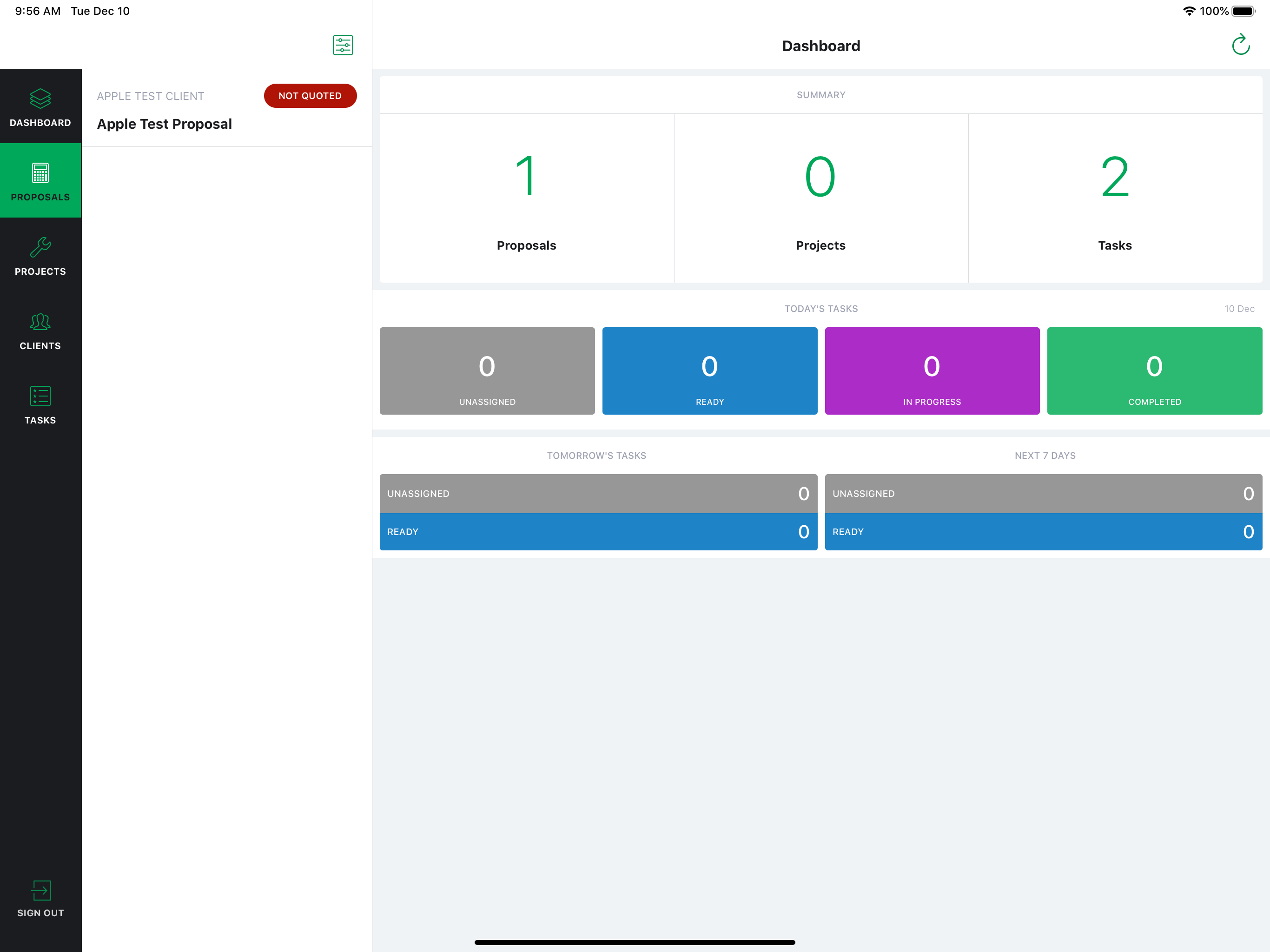Open Tomorrow's Tasks READY row
The height and width of the screenshot is (952, 1270).
pos(598,532)
